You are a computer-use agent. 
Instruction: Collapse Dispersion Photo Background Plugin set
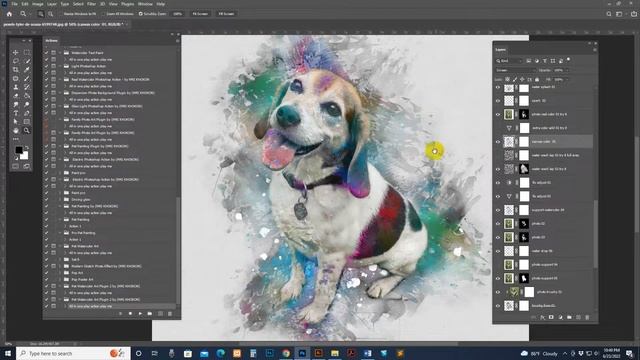(60, 93)
